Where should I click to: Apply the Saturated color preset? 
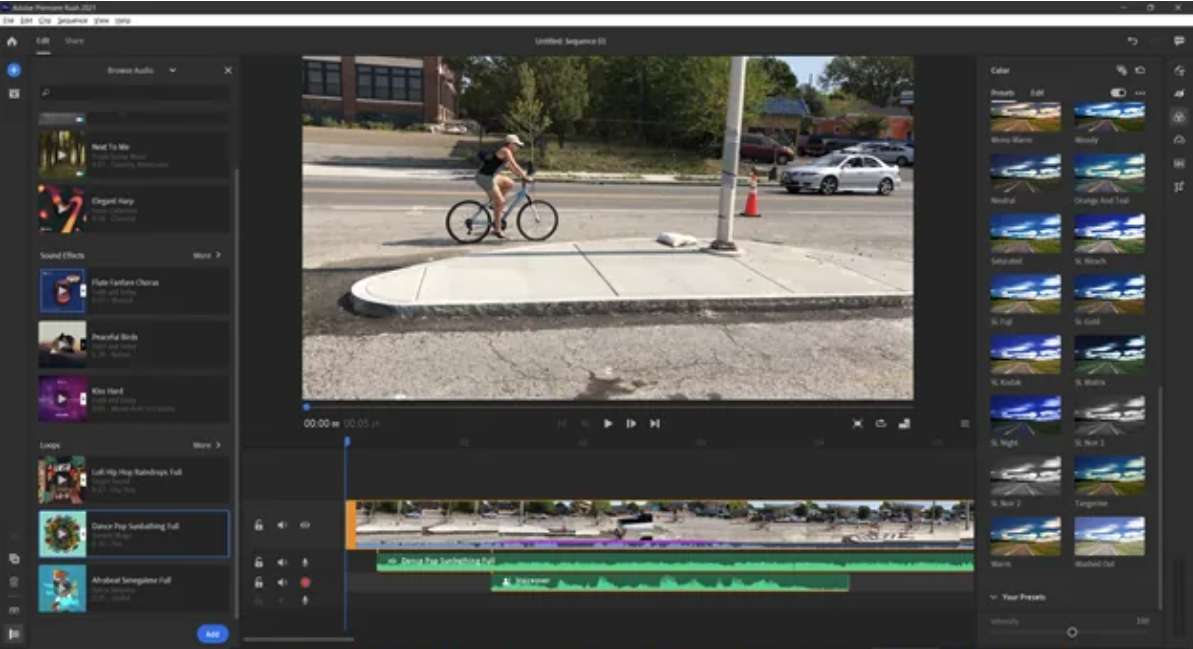(1026, 234)
